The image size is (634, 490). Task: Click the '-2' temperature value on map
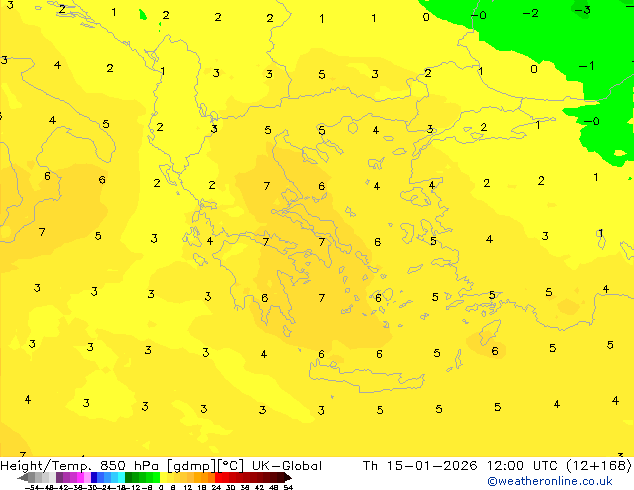coord(530,13)
